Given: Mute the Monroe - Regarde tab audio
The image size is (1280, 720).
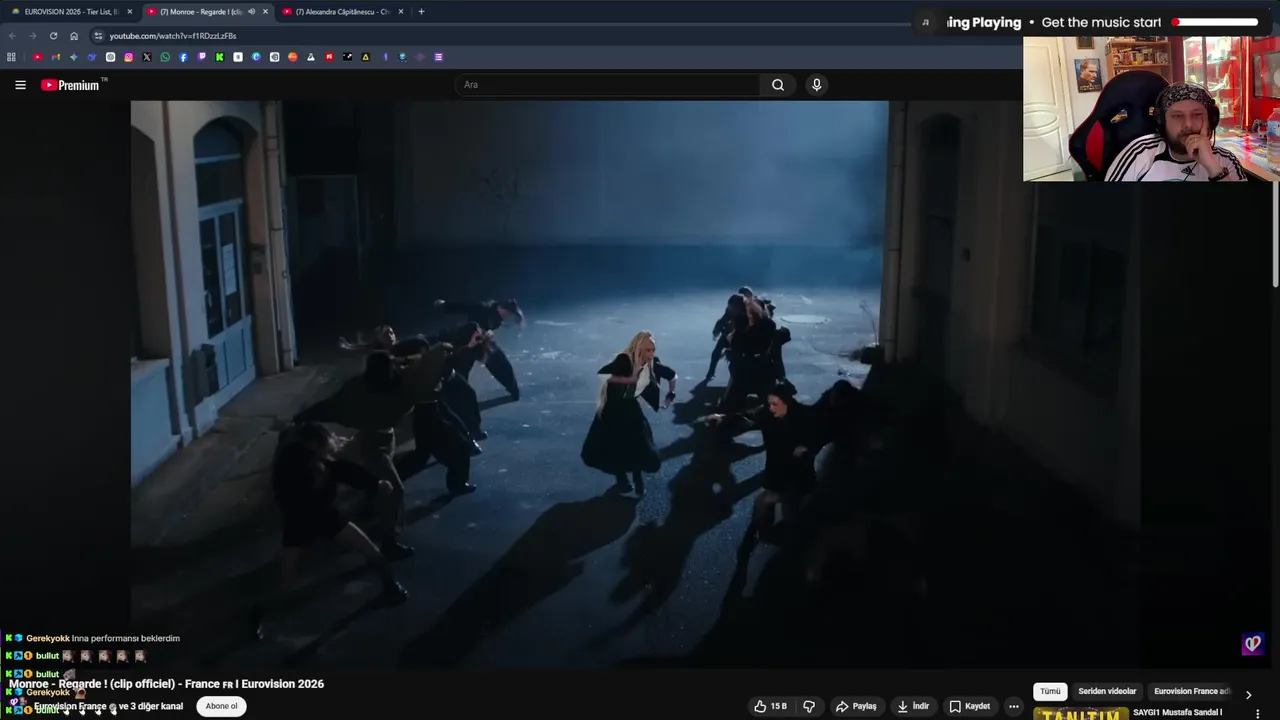Looking at the screenshot, I should (x=251, y=12).
